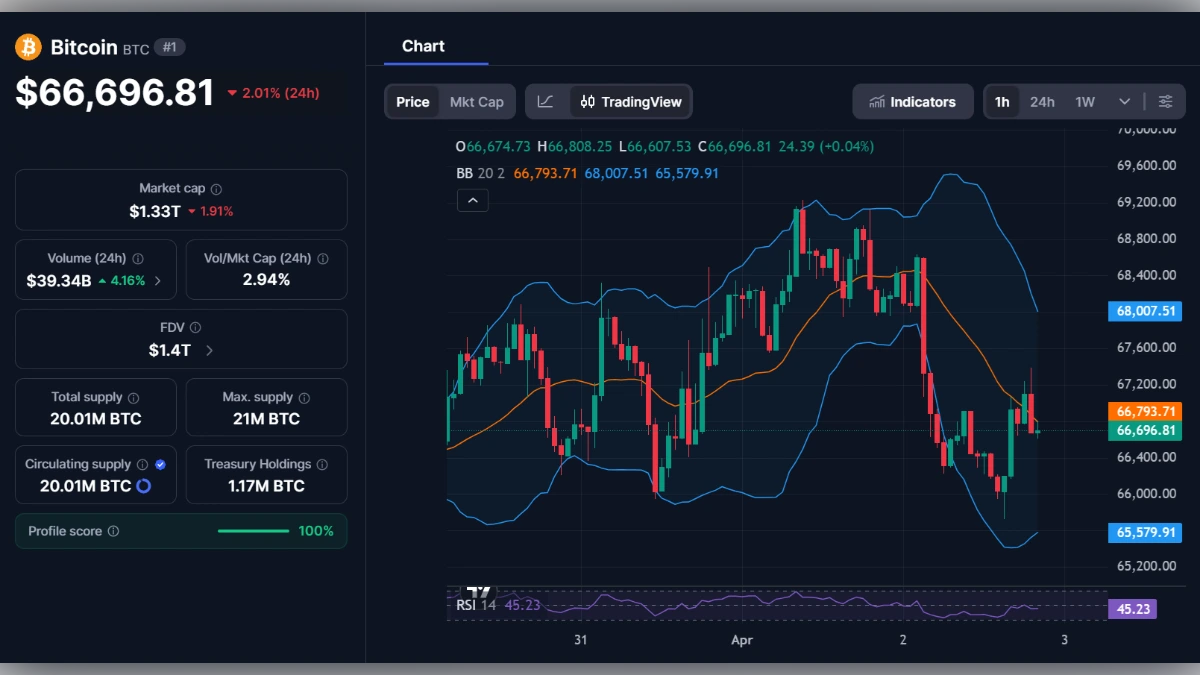Image resolution: width=1200 pixels, height=675 pixels.
Task: Open the timeframe dropdown chevron
Action: [1122, 101]
